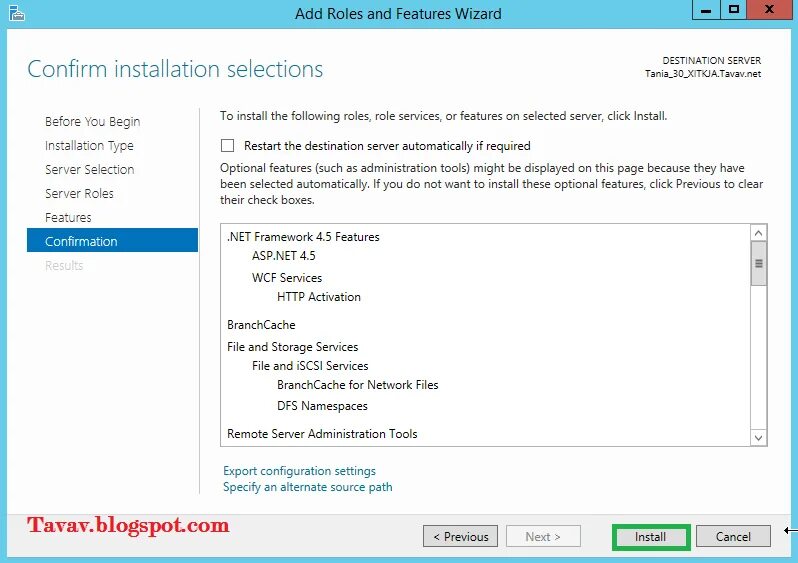
Task: Open Export configuration settings link
Action: click(299, 471)
